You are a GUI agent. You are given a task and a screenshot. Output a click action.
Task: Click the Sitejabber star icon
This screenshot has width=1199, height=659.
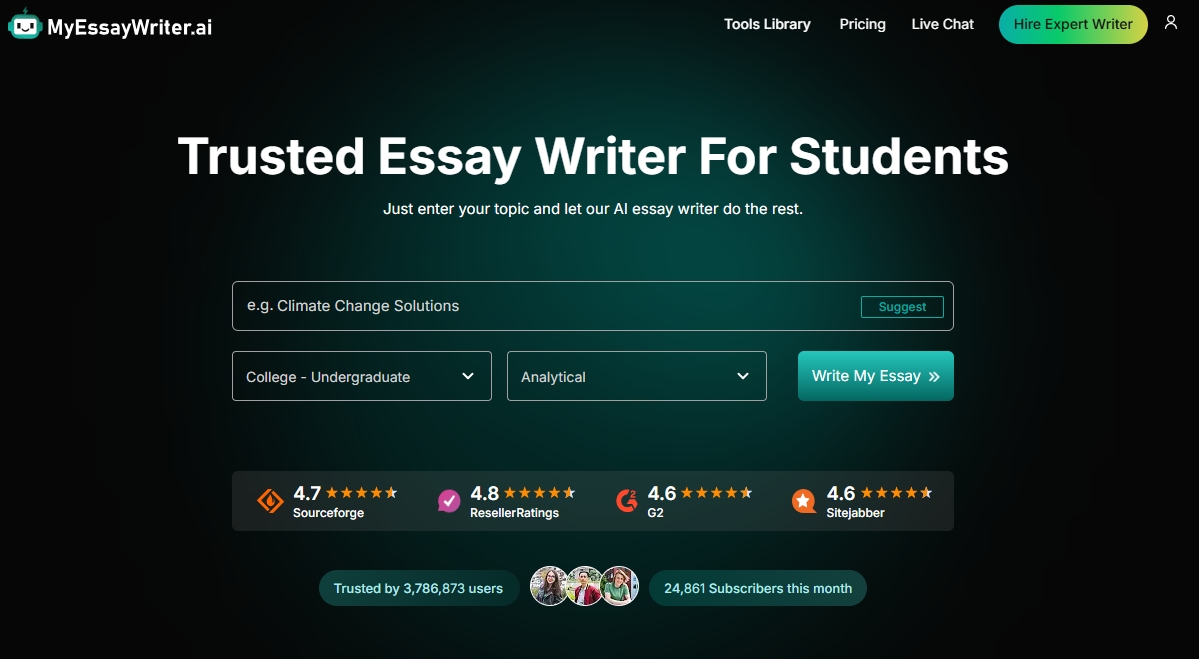coord(804,501)
